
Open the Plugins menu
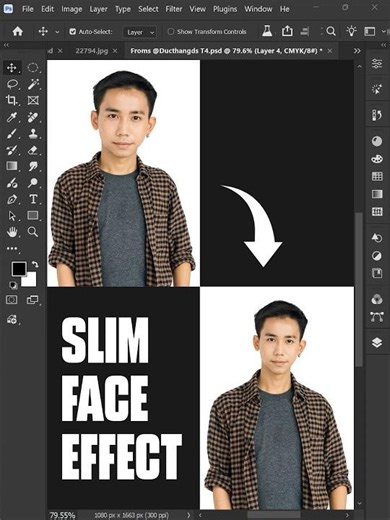pyautogui.click(x=225, y=9)
